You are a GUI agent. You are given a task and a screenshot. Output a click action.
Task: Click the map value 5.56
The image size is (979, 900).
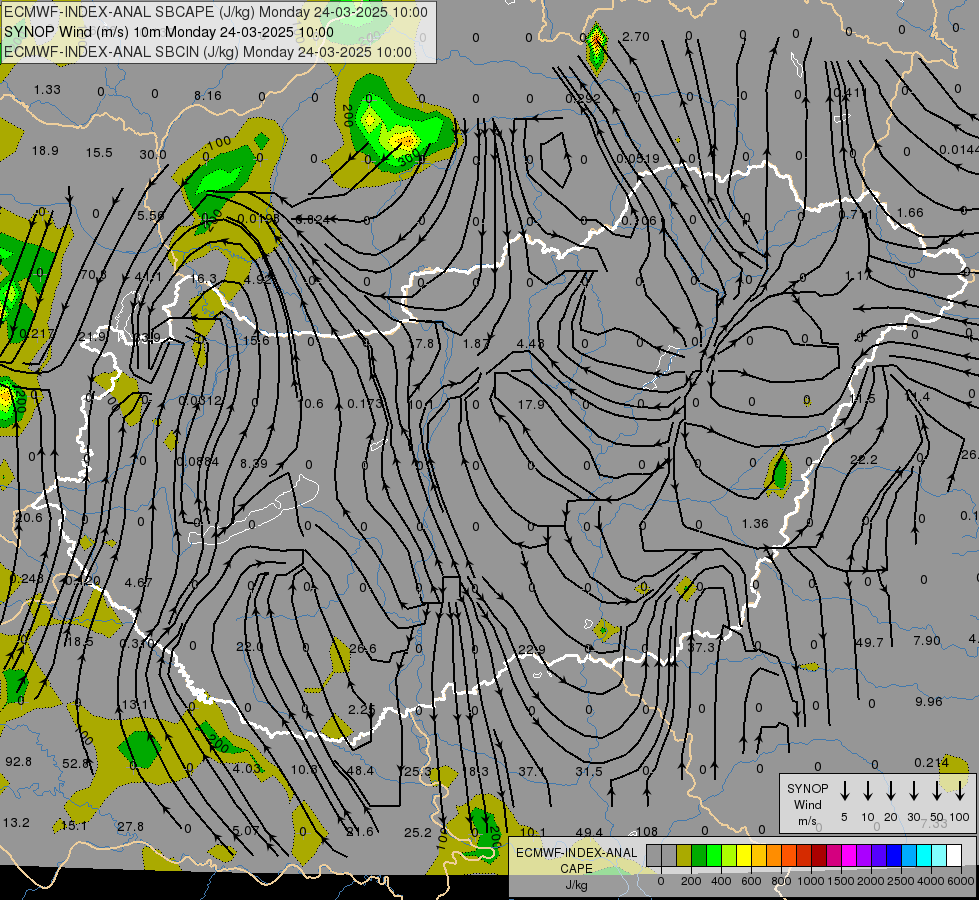pos(151,215)
